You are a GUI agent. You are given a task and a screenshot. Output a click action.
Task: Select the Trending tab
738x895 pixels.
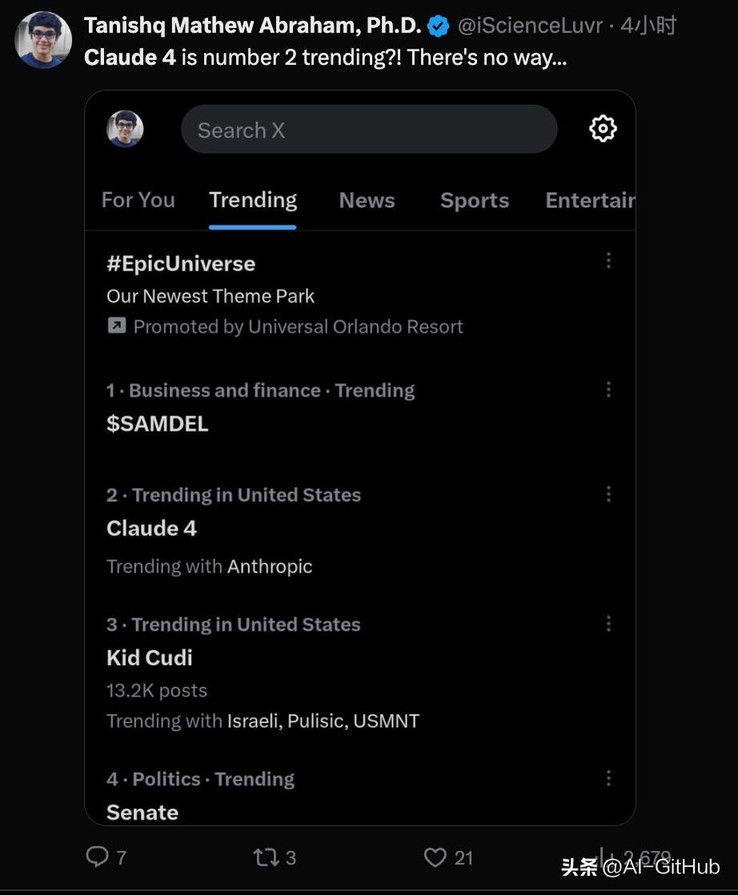[x=253, y=200]
